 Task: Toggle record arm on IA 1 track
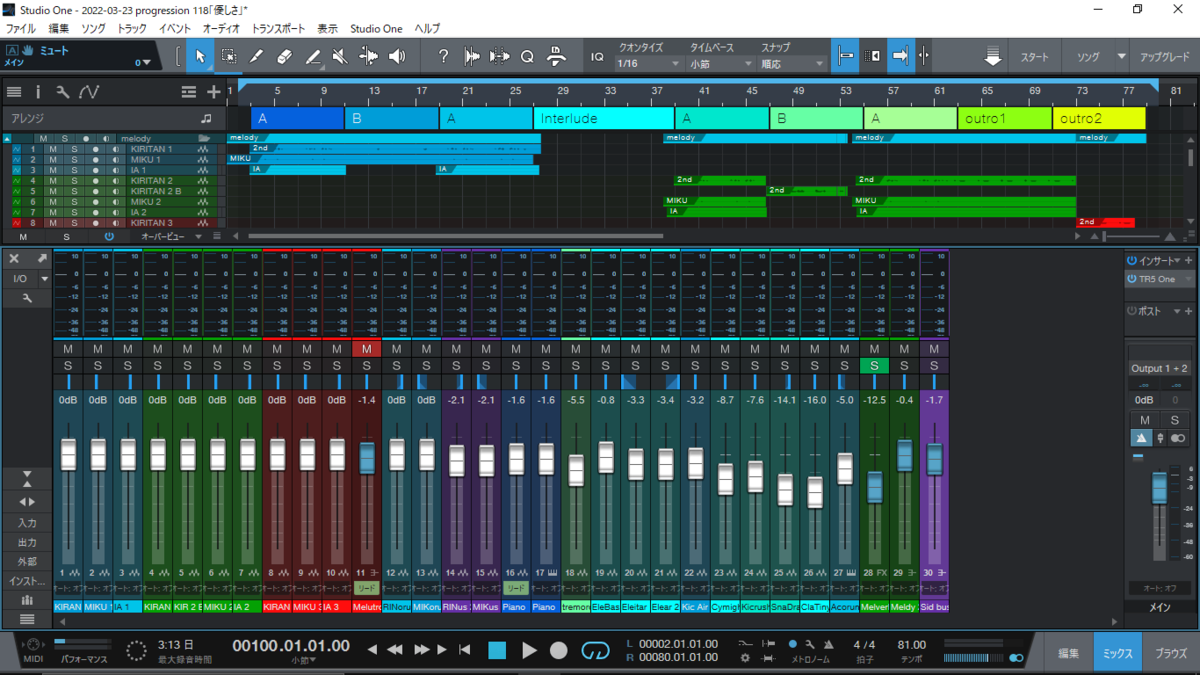(x=96, y=170)
